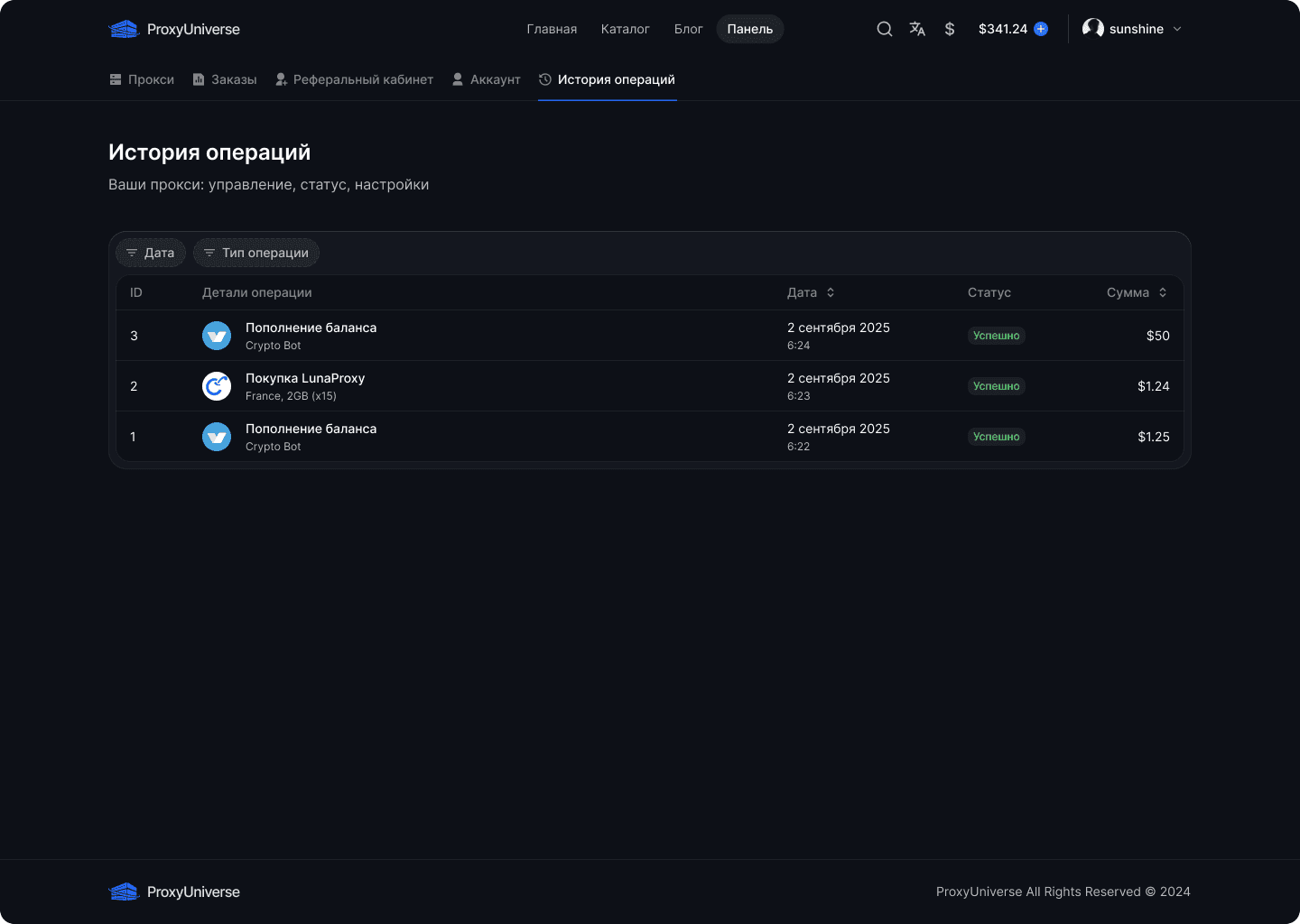Open the Тип операции filter dropdown
The height and width of the screenshot is (924, 1300).
tap(256, 253)
